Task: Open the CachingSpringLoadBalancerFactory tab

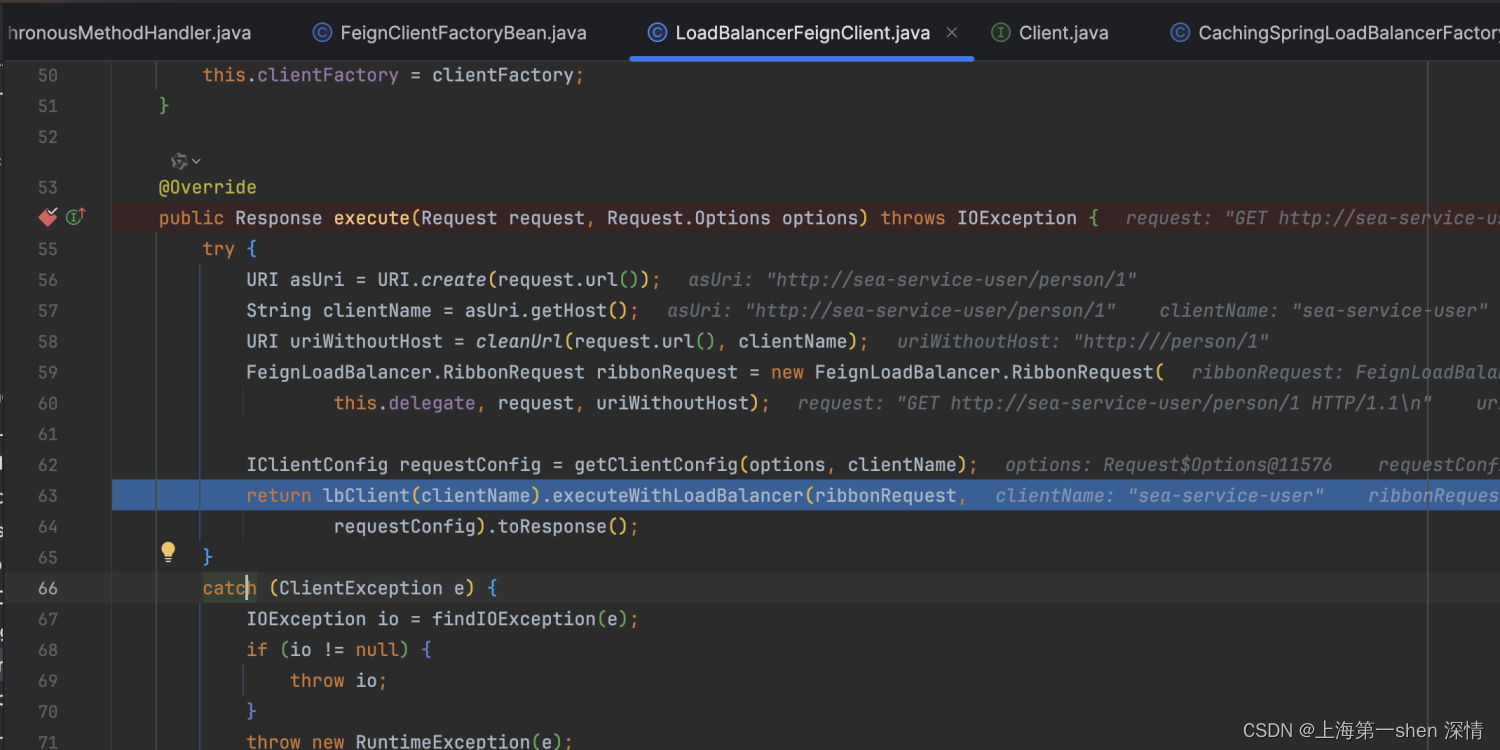Action: click(1349, 33)
